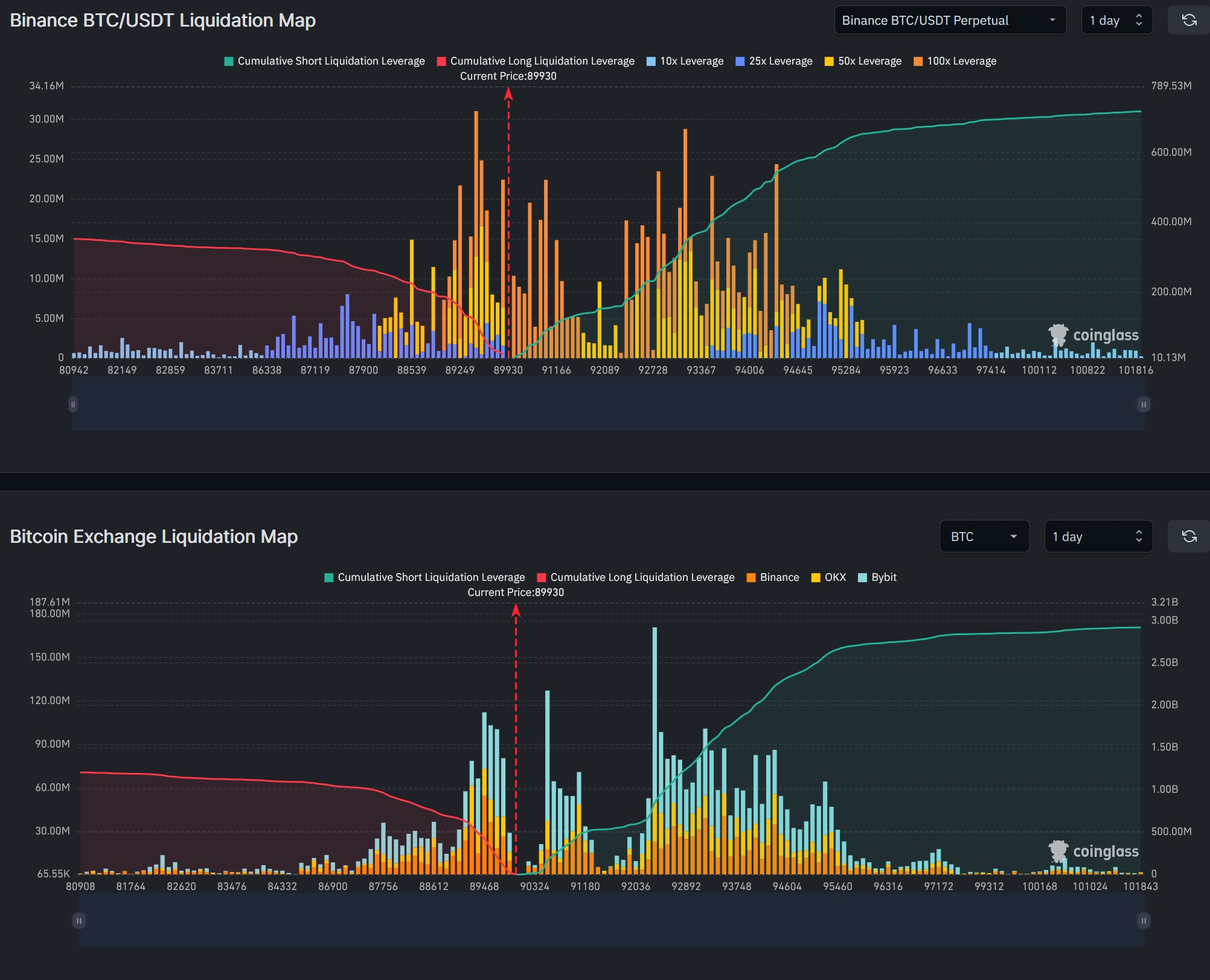1210x980 pixels.
Task: Click right zoom slider handle on bottom chart
Action: pos(1143,920)
